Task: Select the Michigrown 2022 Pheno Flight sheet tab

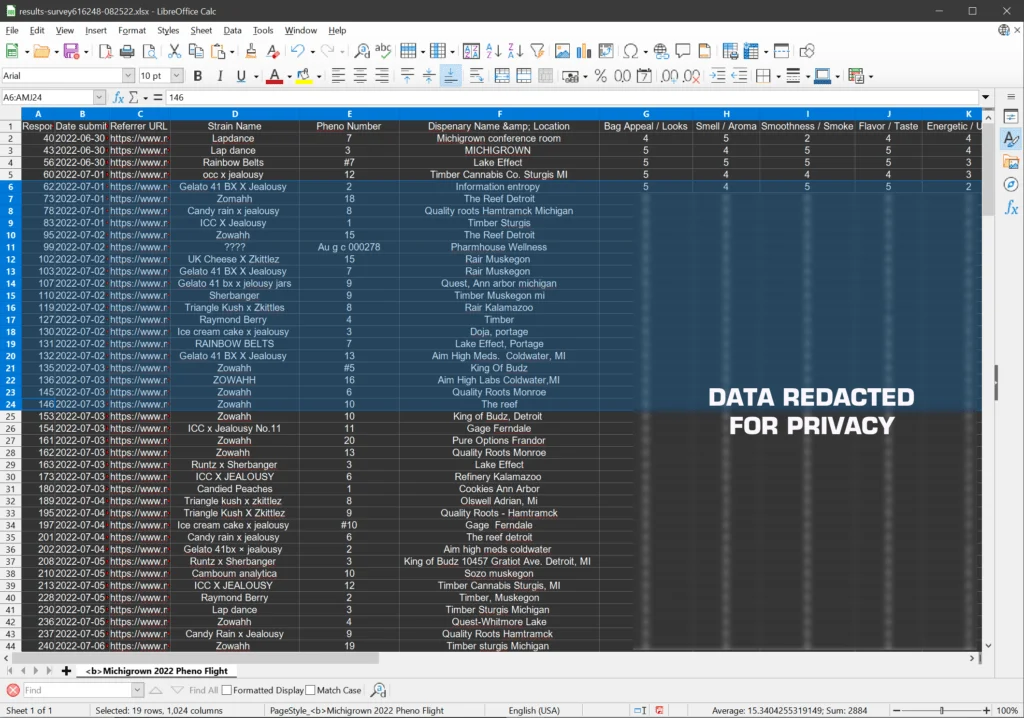Action: (x=156, y=671)
